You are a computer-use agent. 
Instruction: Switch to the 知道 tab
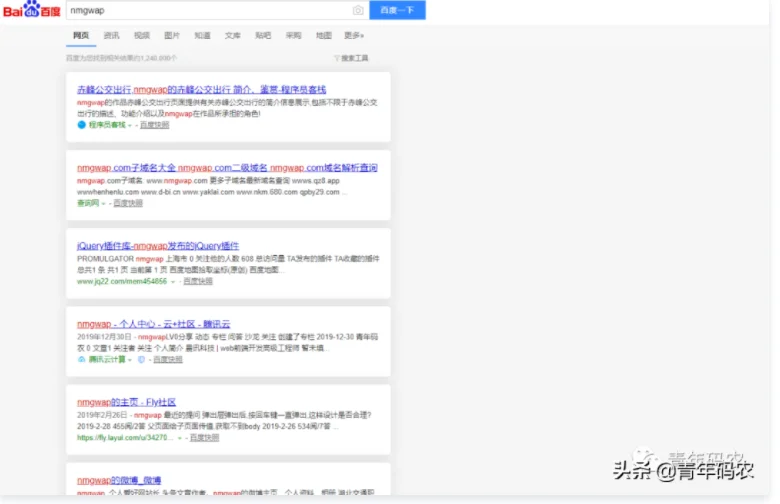(x=202, y=35)
